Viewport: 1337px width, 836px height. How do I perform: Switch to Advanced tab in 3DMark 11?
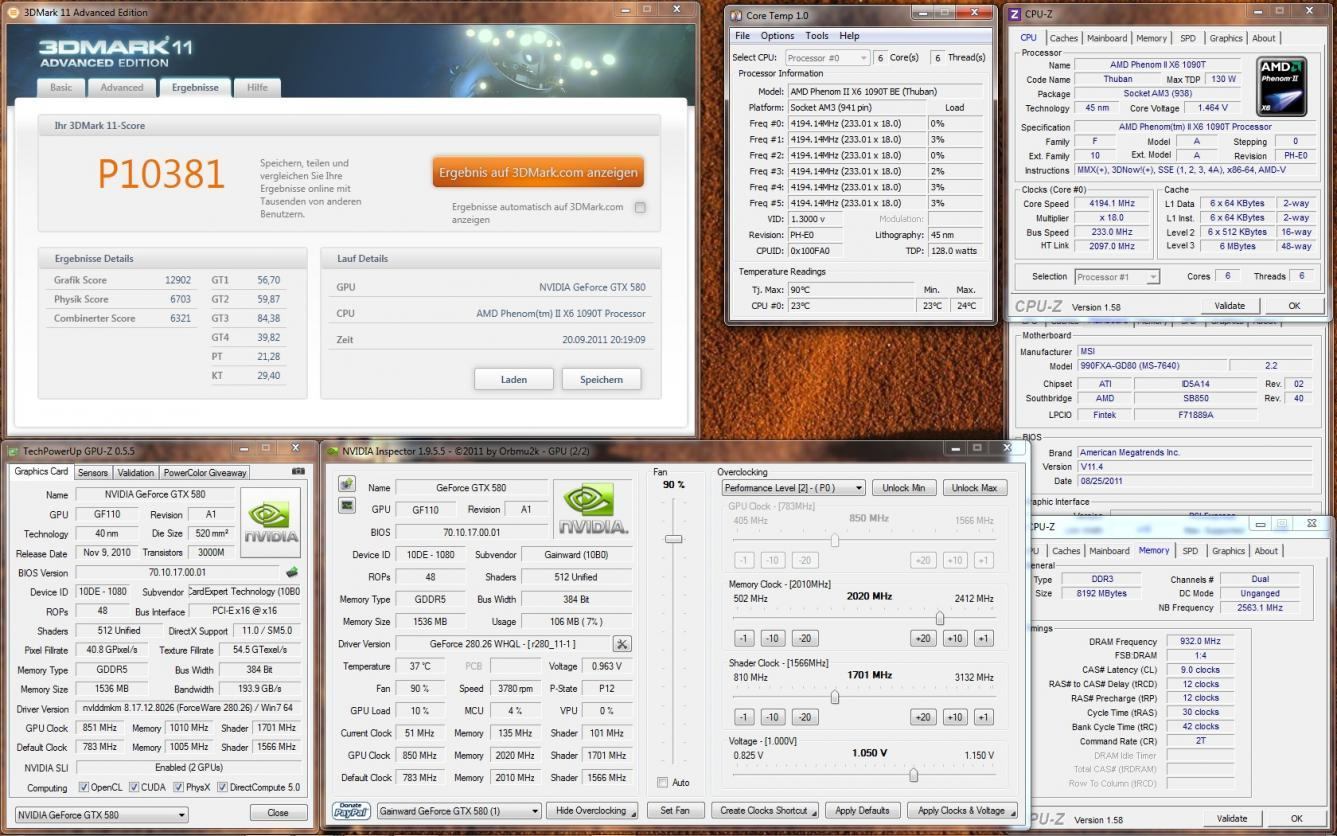pyautogui.click(x=122, y=88)
